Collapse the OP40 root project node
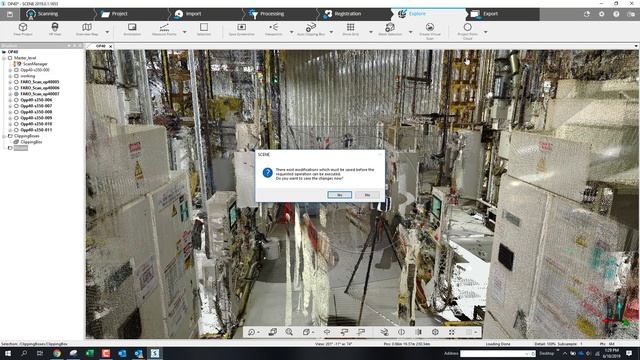The height and width of the screenshot is (360, 640). tap(4, 52)
